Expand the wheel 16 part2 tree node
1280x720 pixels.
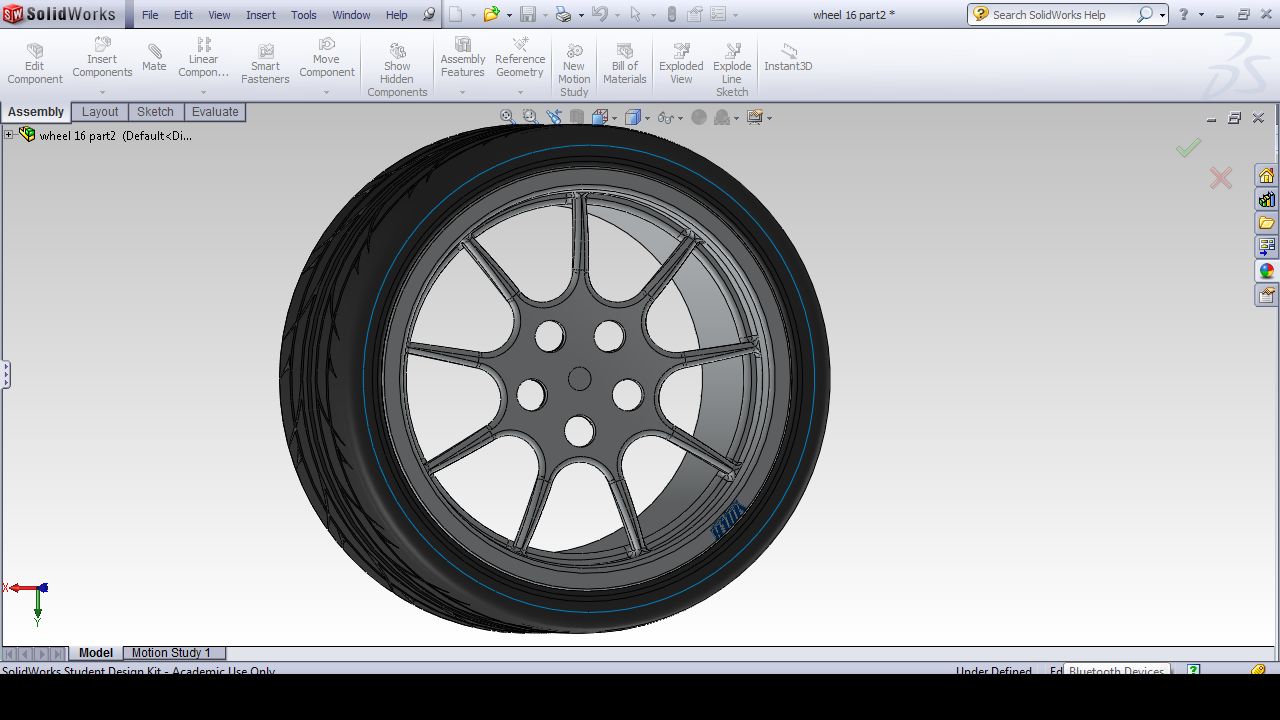tap(9, 135)
